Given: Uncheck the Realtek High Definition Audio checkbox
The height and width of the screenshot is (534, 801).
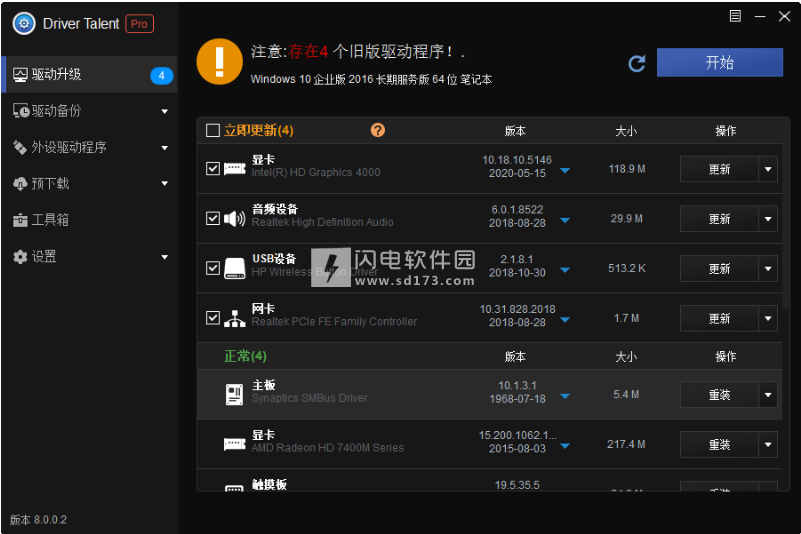Looking at the screenshot, I should pos(213,219).
